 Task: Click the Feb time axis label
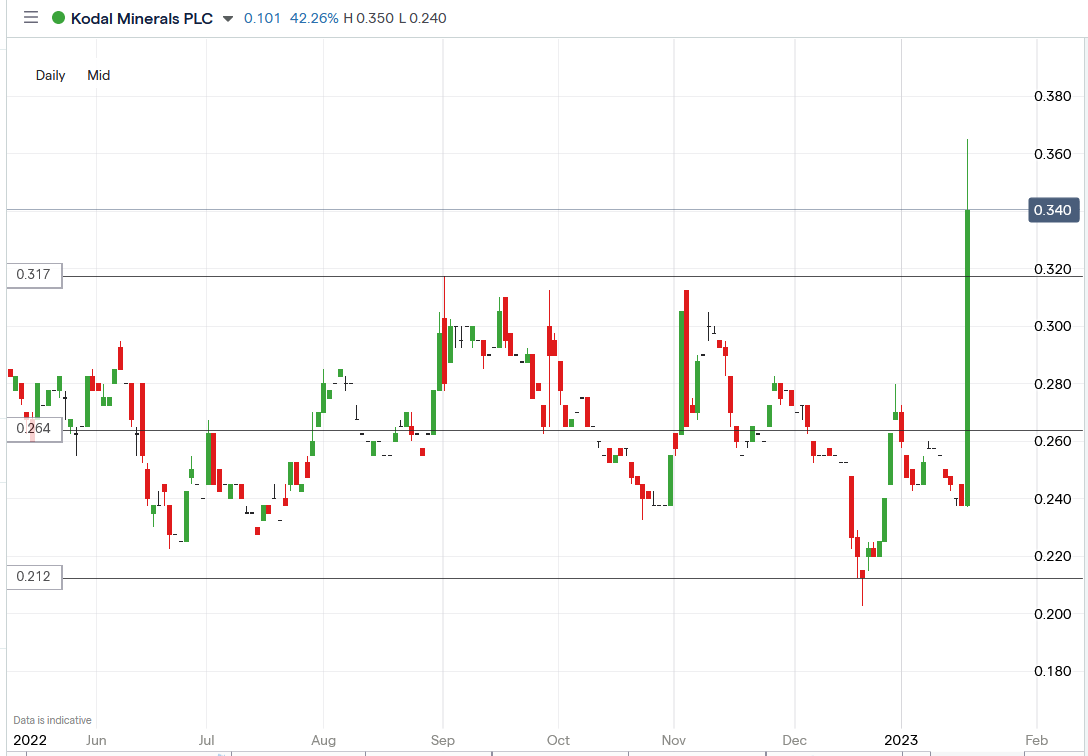(x=1037, y=740)
